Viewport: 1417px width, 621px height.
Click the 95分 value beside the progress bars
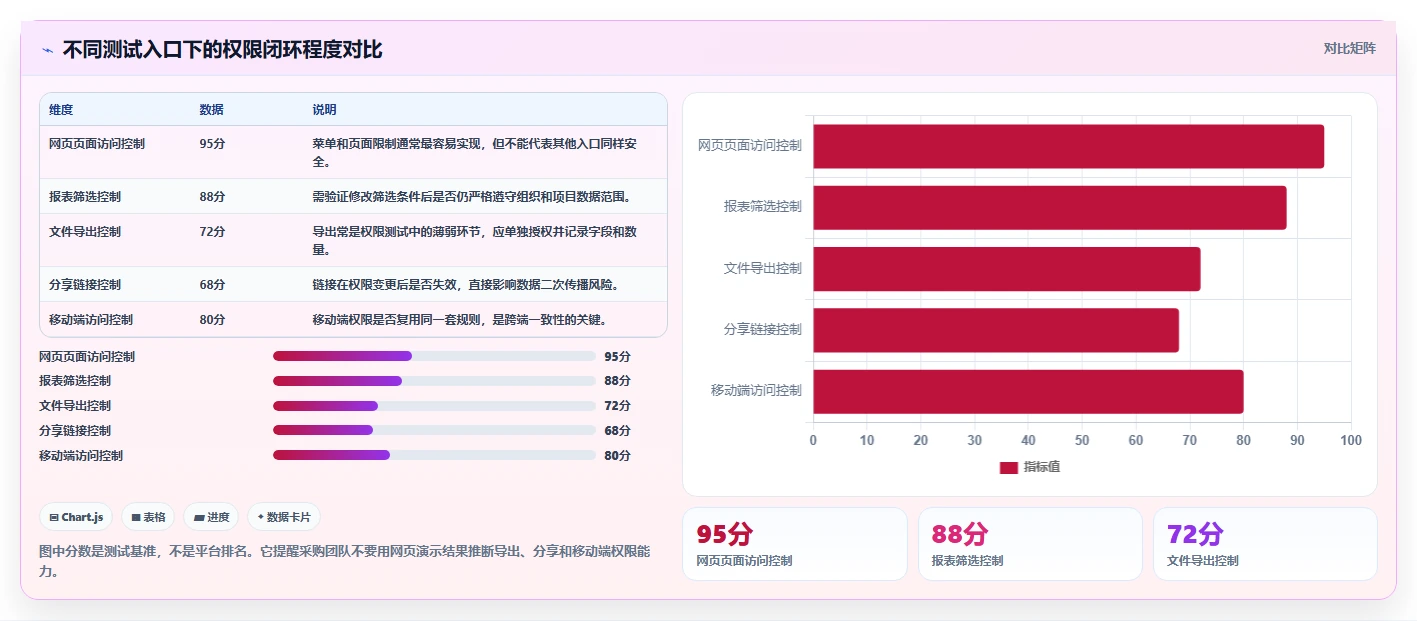click(618, 357)
